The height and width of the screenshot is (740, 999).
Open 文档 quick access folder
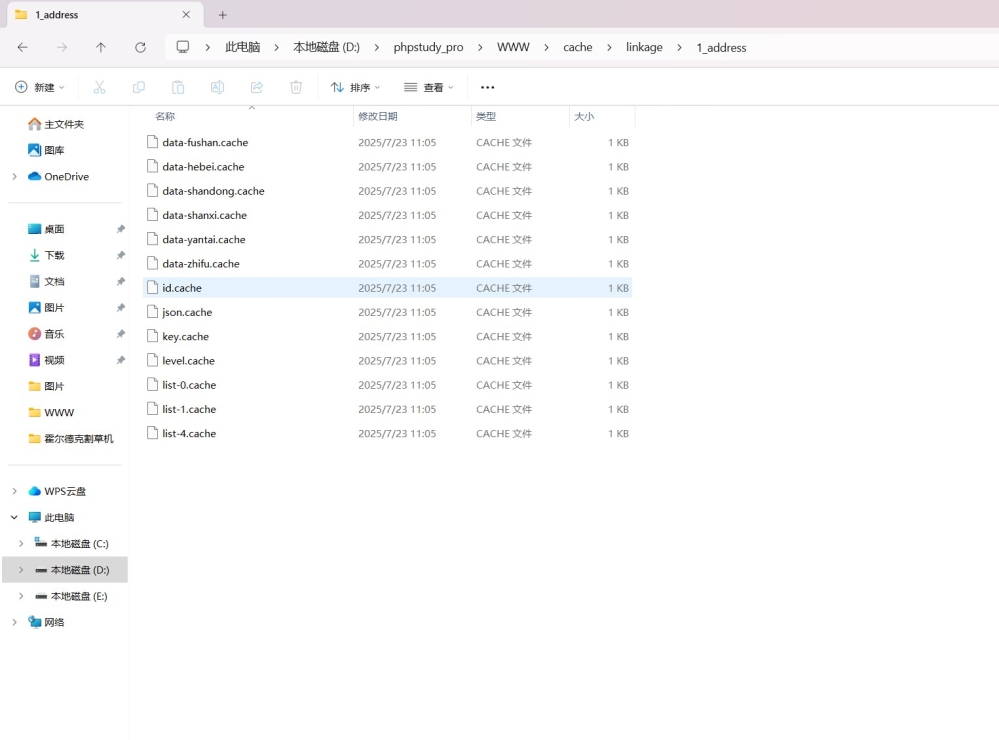[x=46, y=281]
